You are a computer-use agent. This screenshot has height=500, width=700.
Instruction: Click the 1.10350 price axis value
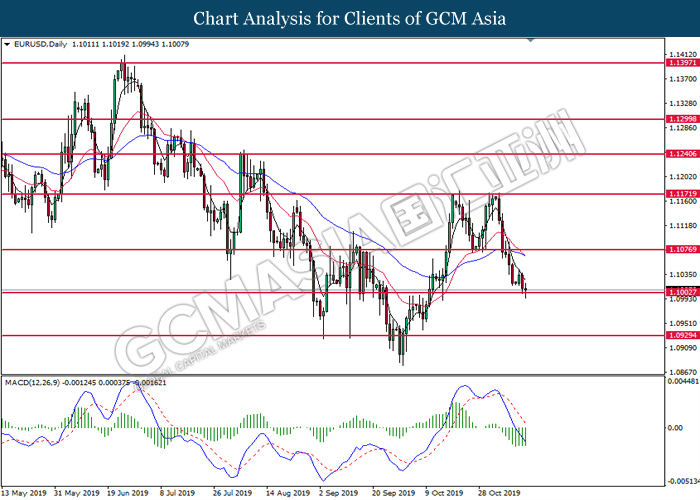tap(683, 275)
